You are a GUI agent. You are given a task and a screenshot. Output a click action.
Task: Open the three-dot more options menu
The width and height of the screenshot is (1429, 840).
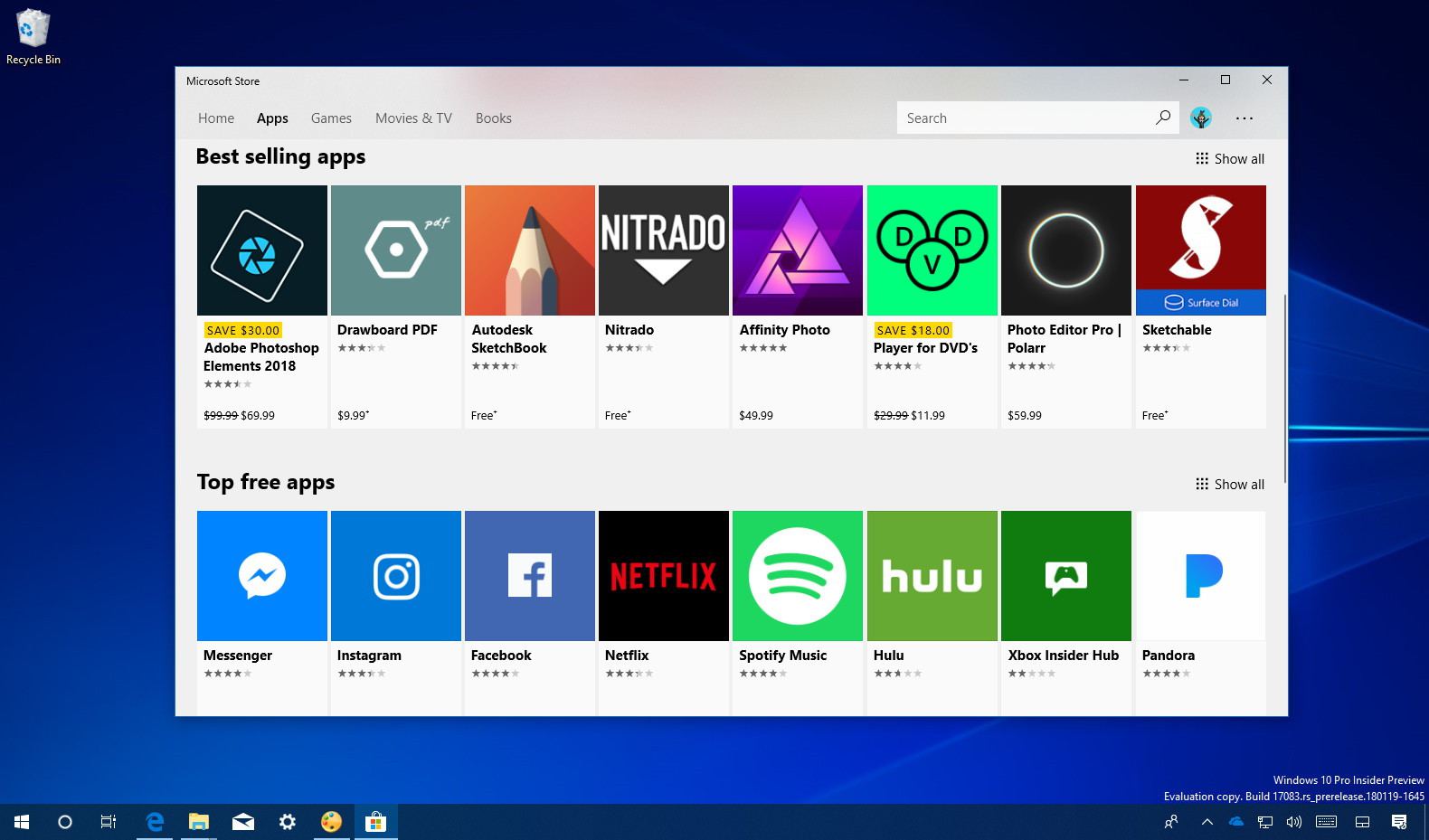point(1244,118)
